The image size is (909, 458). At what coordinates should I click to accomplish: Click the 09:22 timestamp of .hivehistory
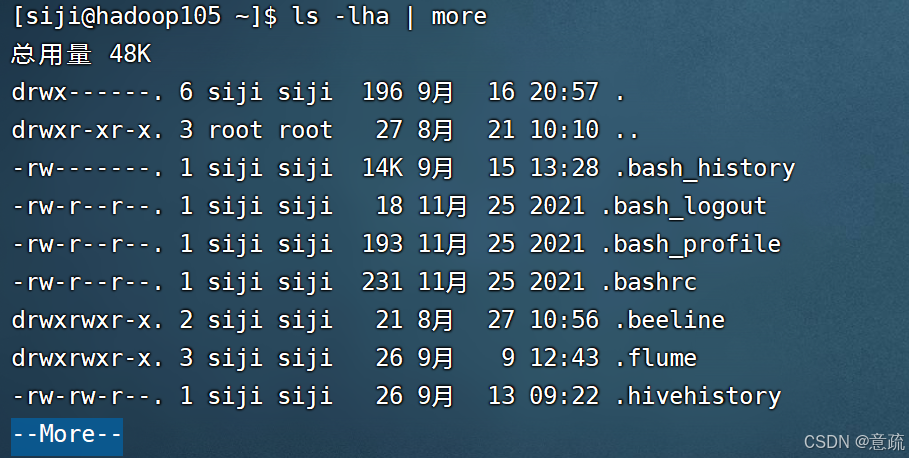point(564,397)
